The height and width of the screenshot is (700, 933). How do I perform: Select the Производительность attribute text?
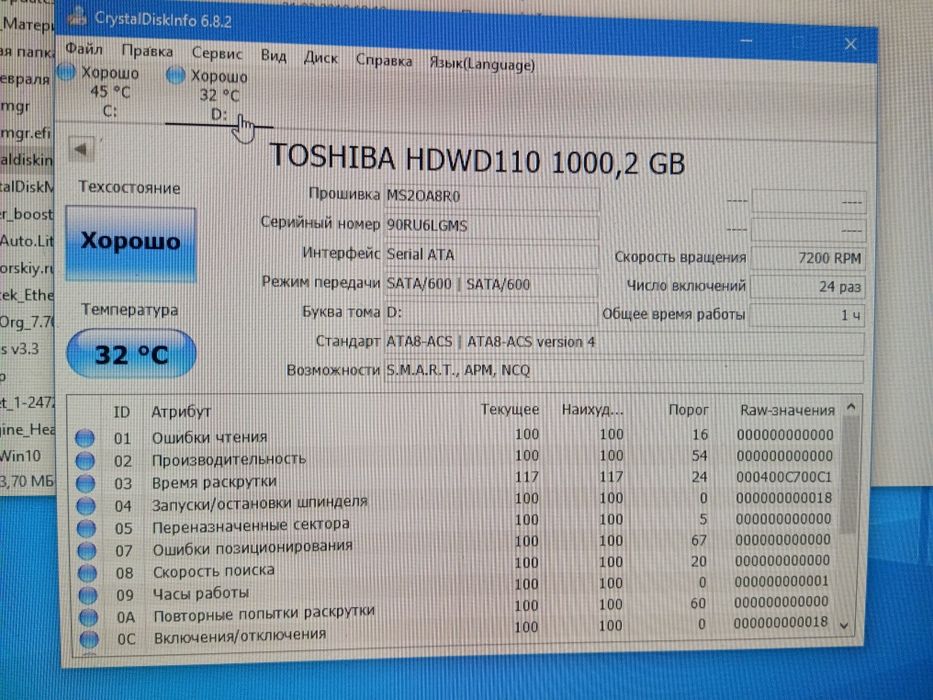(229, 460)
